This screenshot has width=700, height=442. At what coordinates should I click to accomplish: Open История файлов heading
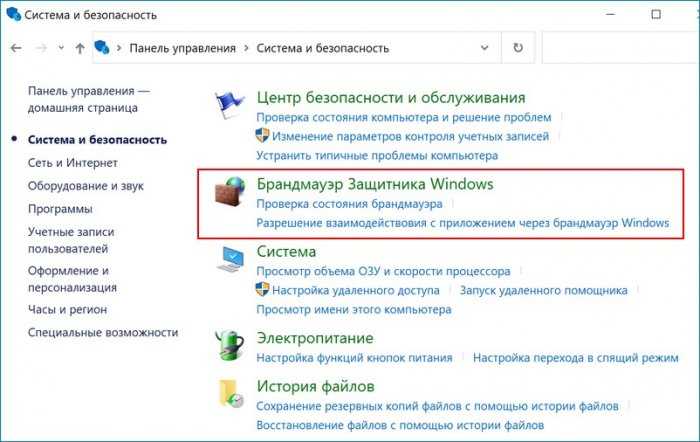(315, 387)
